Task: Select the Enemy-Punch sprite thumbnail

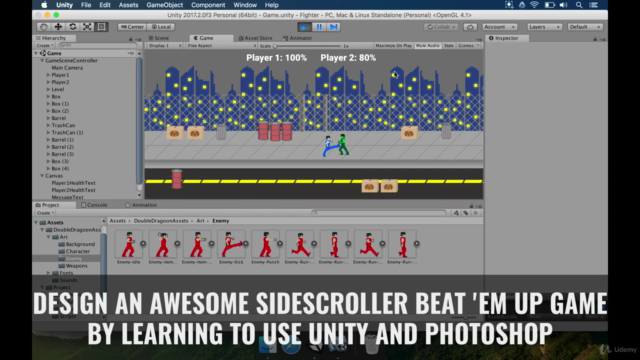Action: point(265,244)
